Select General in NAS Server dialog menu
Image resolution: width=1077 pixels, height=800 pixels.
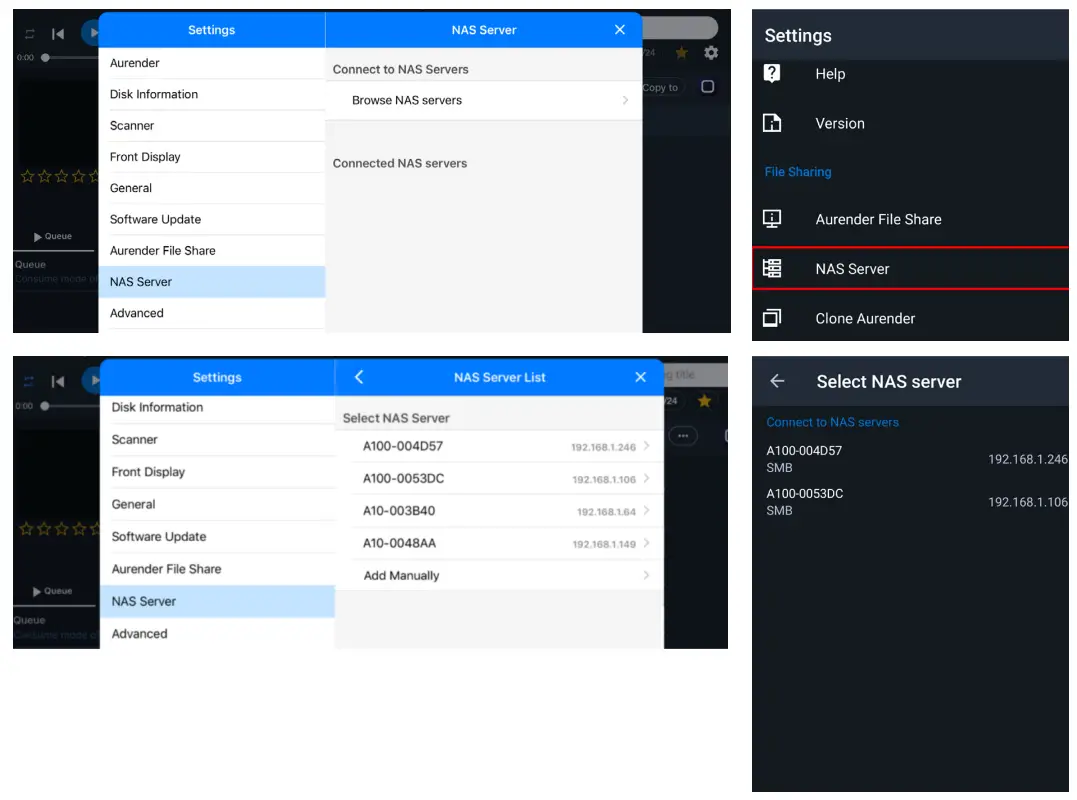(x=212, y=188)
